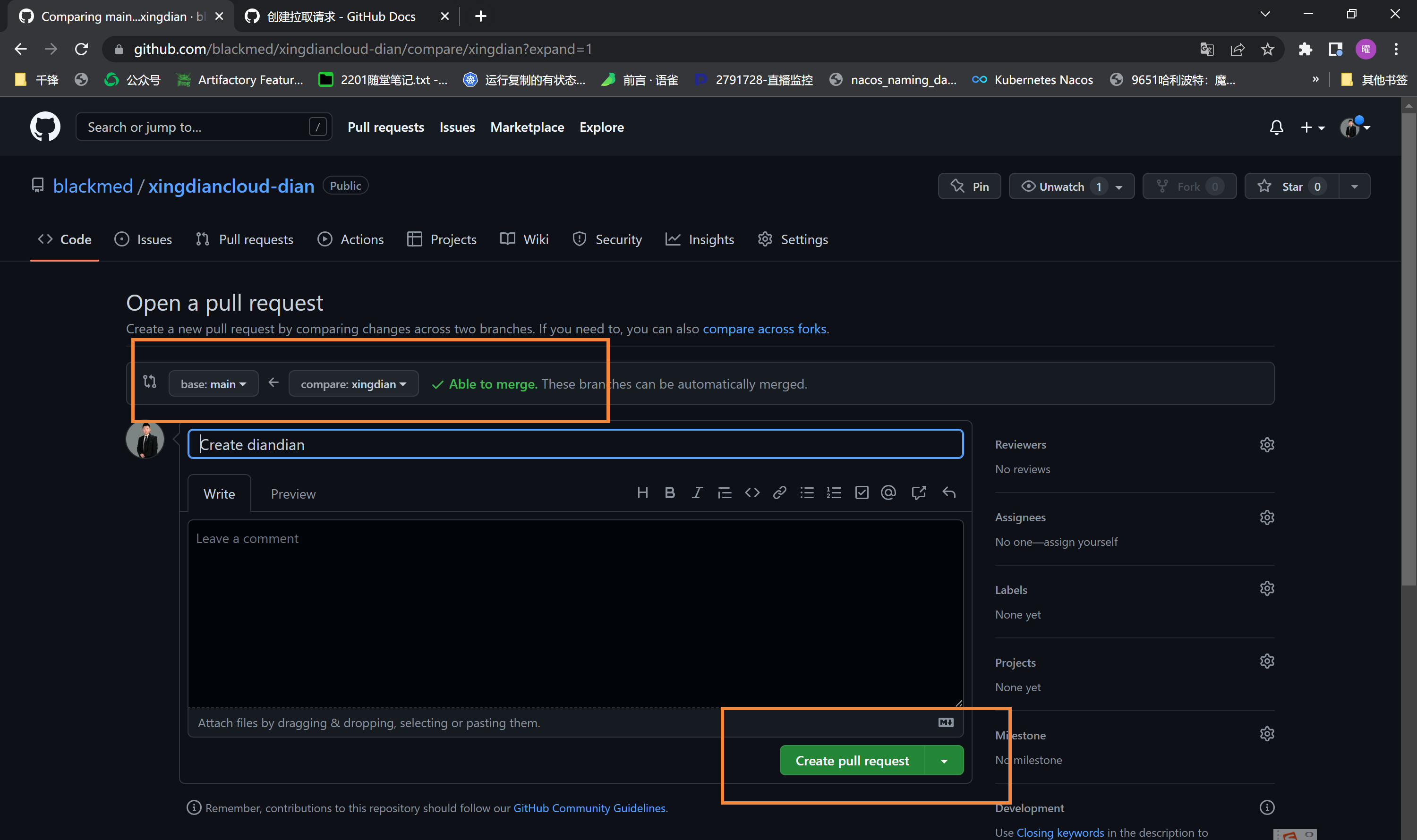Insert a heading with the H icon
The image size is (1417, 840).
click(x=642, y=493)
